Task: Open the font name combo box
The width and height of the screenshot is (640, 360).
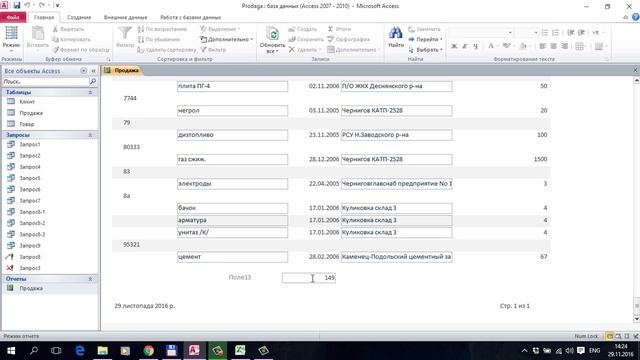Action: coord(481,33)
